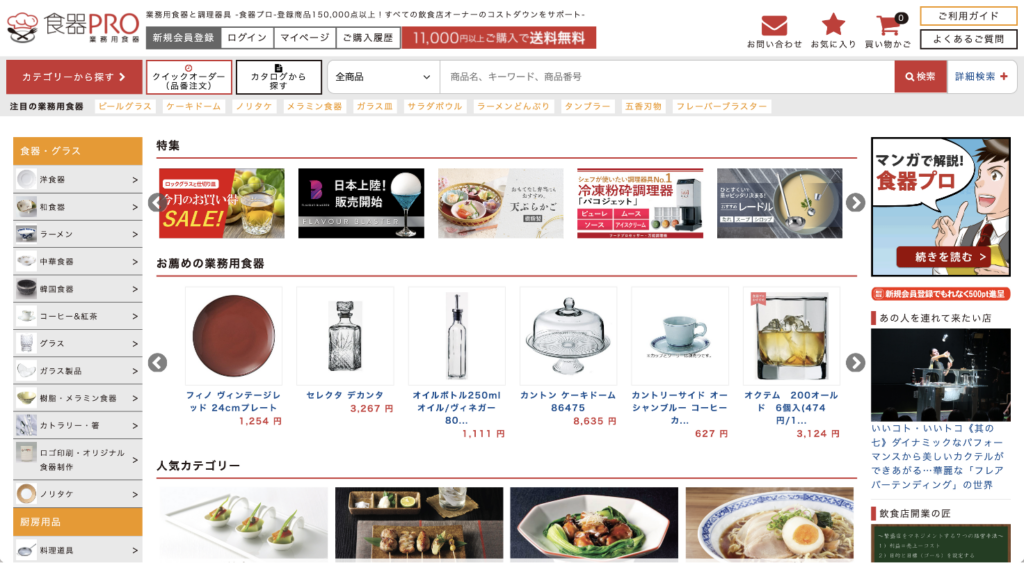Open the カントン ケーキドーム product thumbnail
The height and width of the screenshot is (563, 1024).
click(568, 336)
